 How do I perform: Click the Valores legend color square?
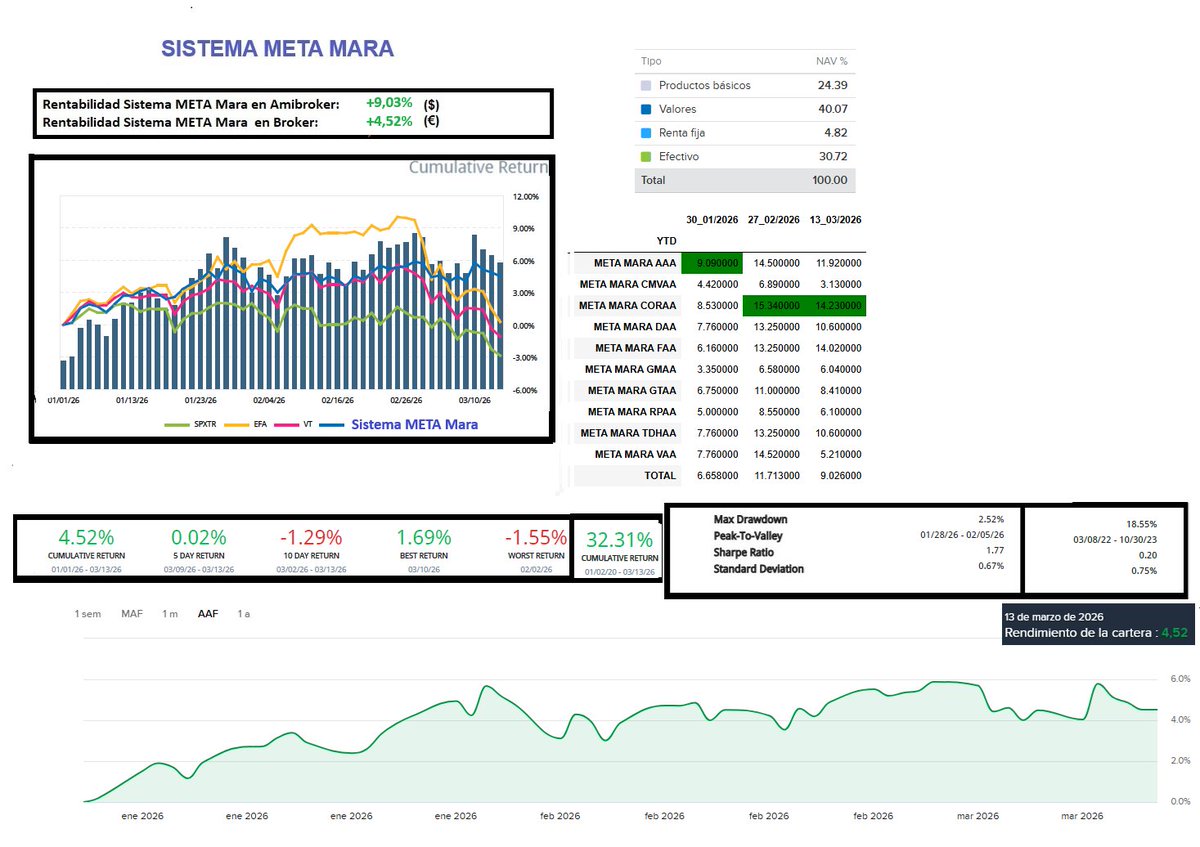(645, 109)
